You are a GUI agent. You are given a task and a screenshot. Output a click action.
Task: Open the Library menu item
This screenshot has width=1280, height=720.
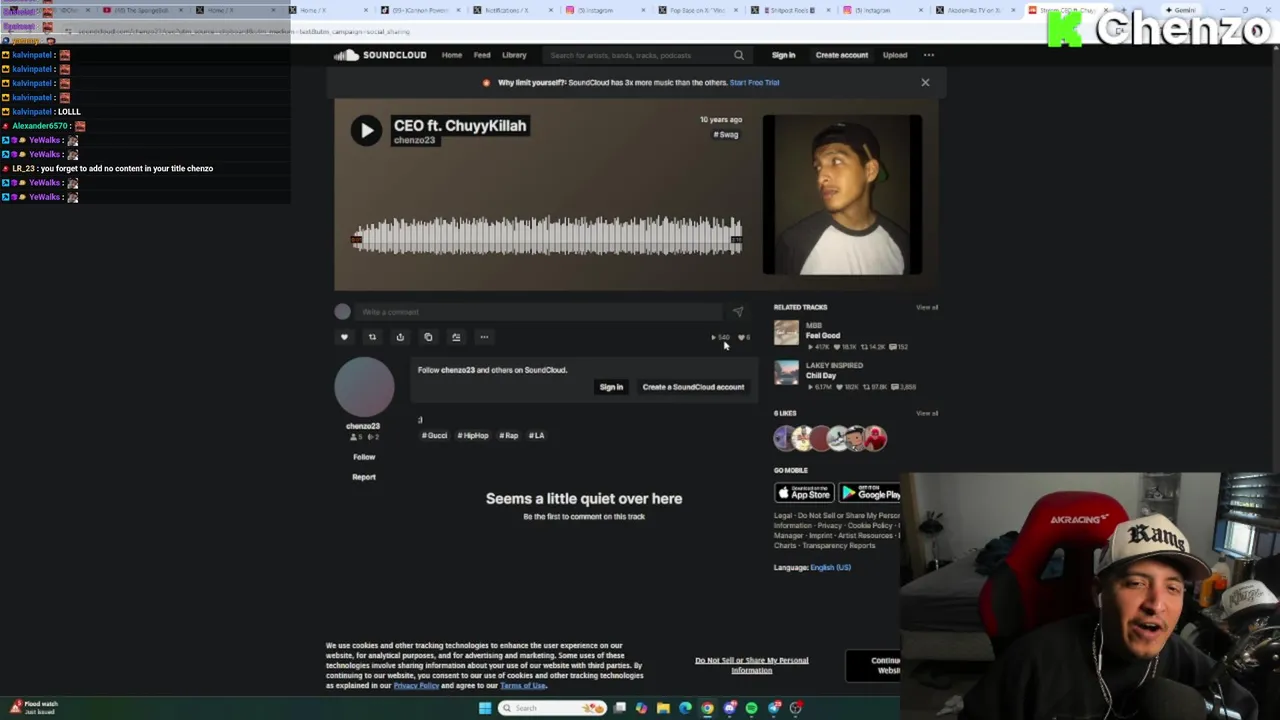[x=514, y=55]
